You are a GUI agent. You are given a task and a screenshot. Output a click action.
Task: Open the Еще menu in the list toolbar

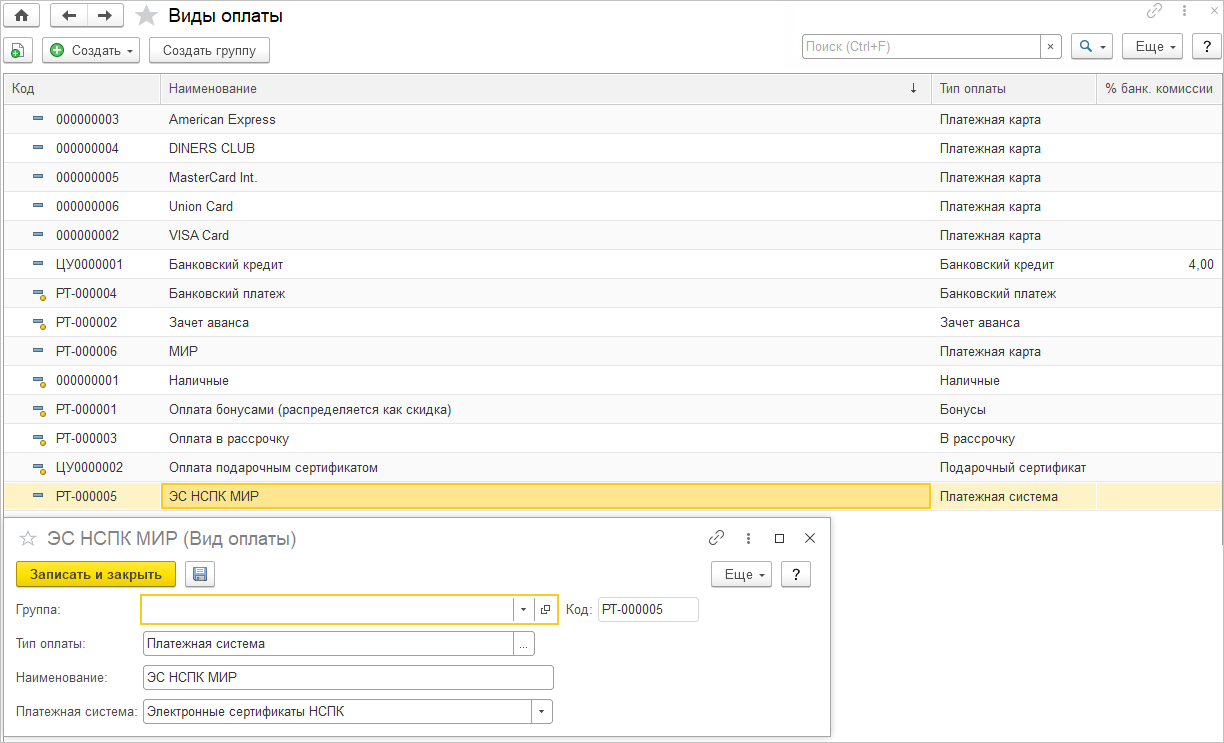pos(1153,47)
